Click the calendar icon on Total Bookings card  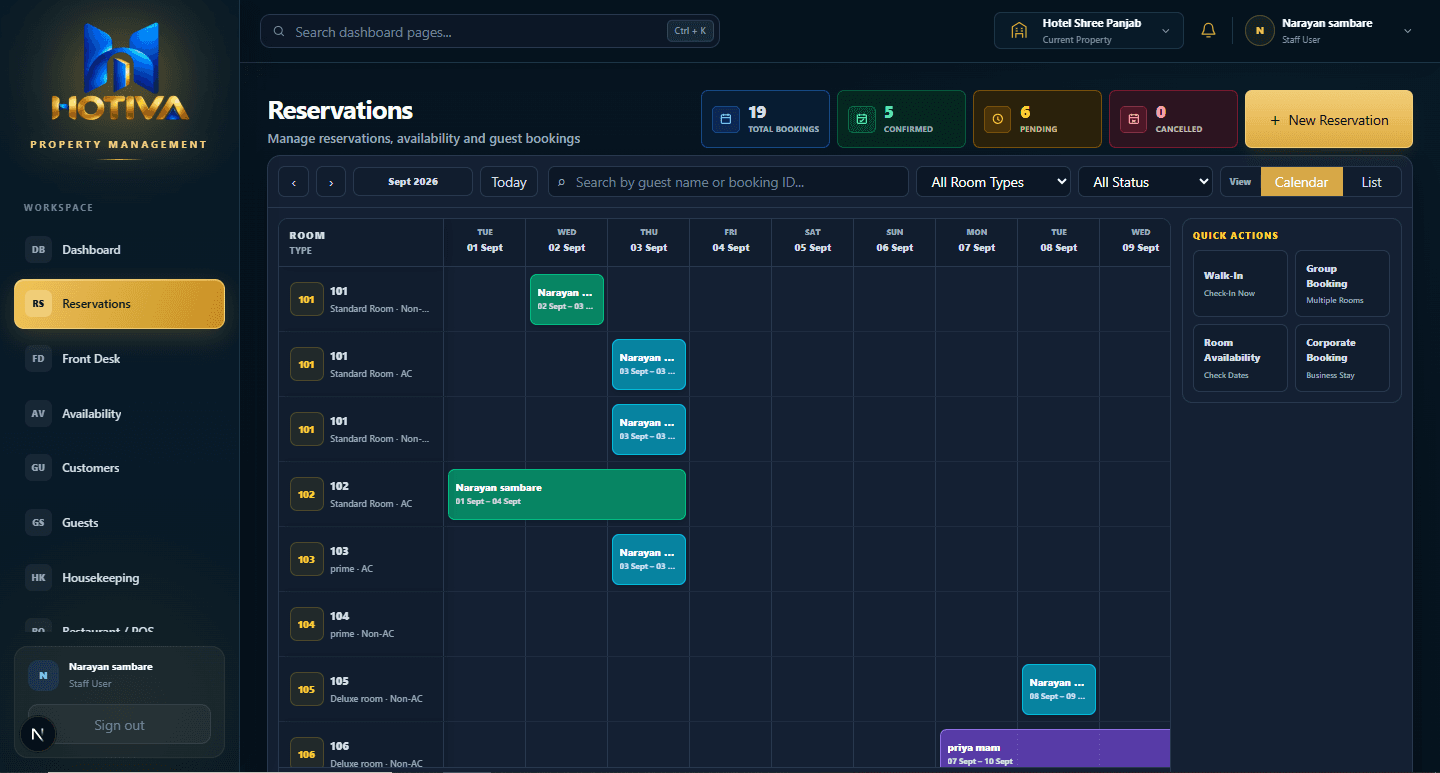tap(726, 119)
